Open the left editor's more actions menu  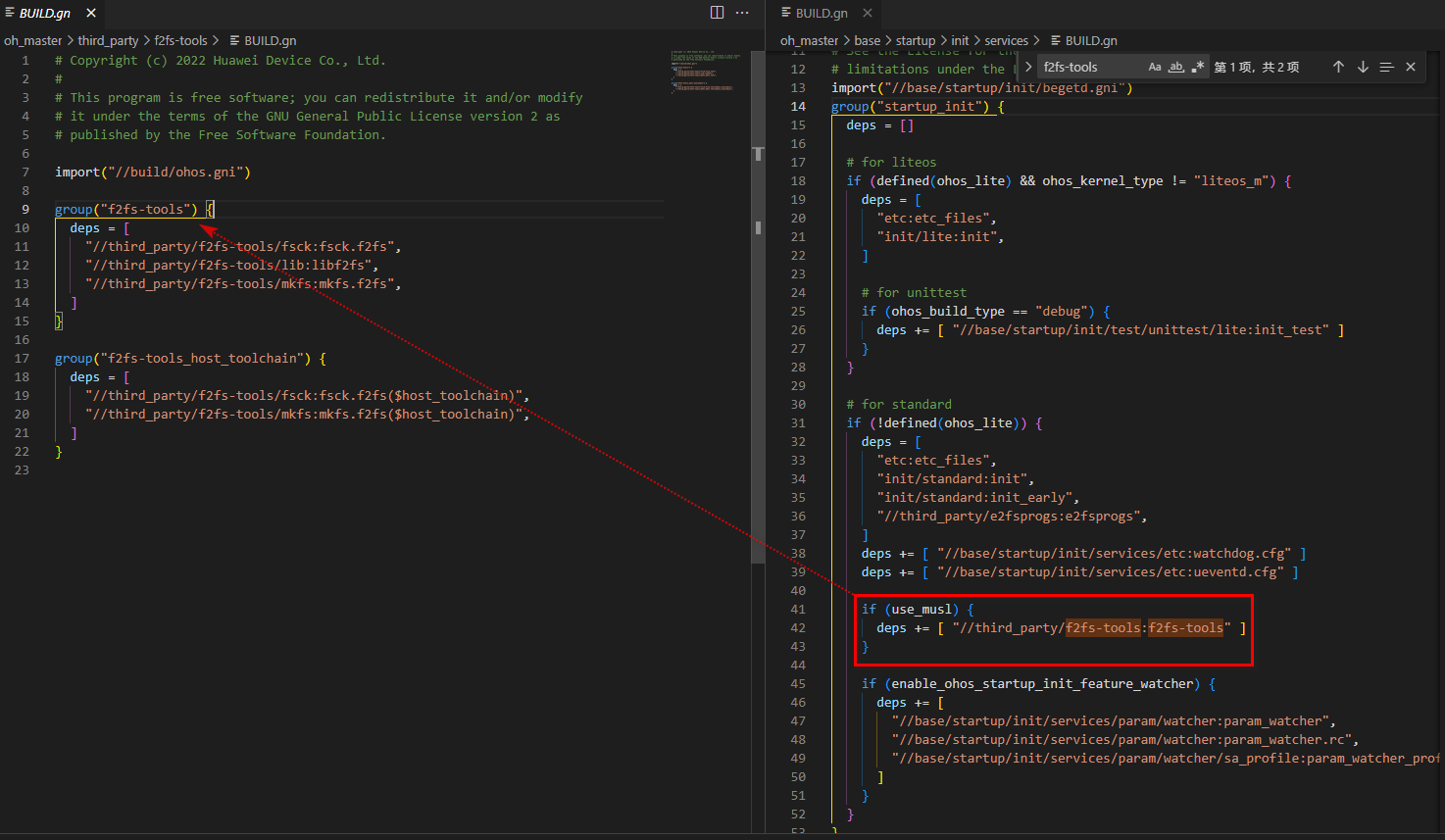coord(742,13)
